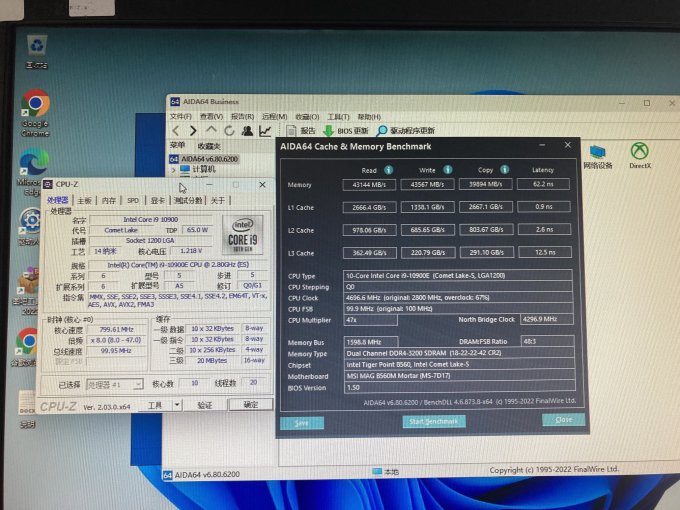Switch to the 菜单 tab in AIDA64
The image size is (680, 510).
[177, 145]
